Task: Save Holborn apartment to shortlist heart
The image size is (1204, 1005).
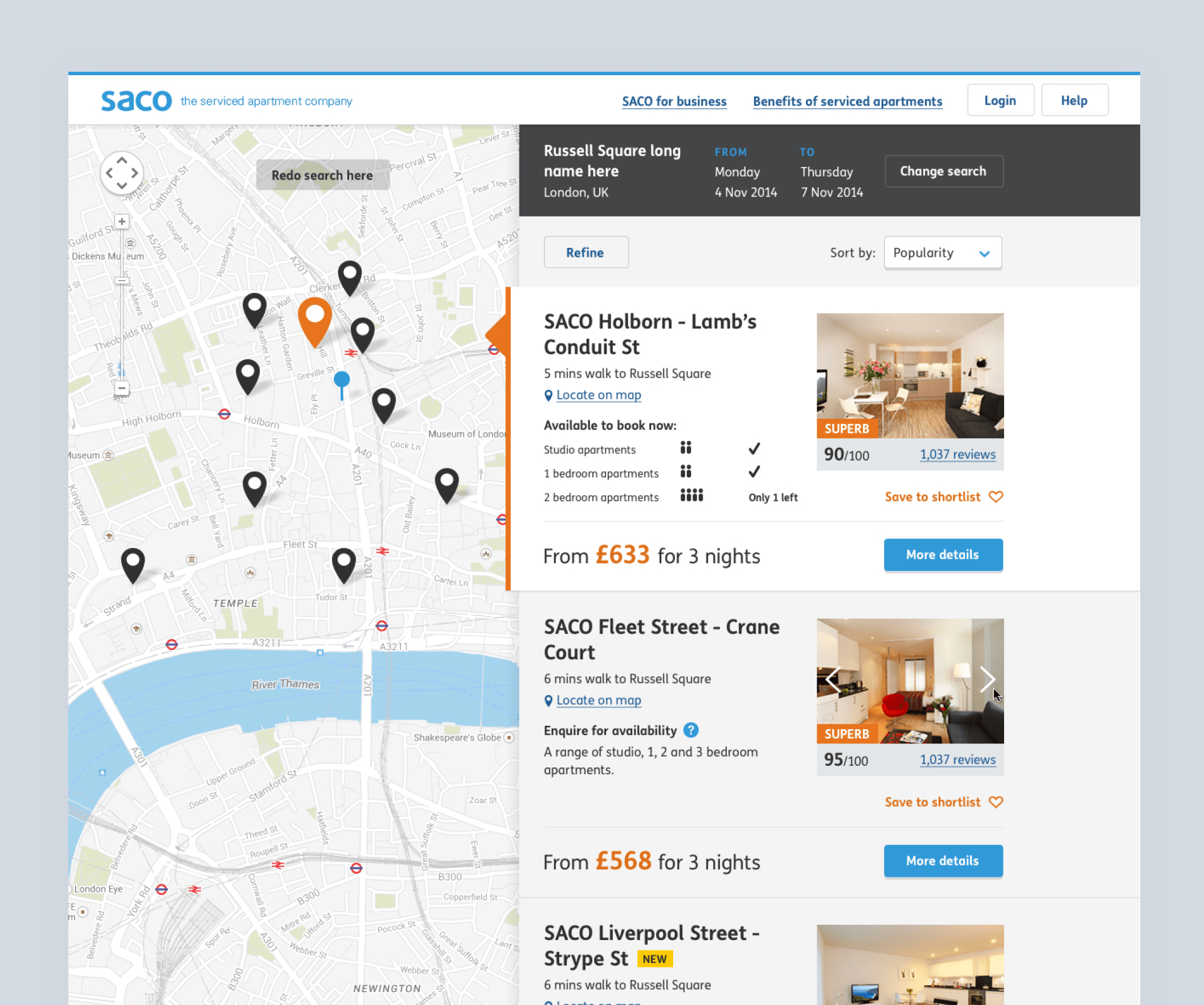Action: pyautogui.click(x=996, y=497)
